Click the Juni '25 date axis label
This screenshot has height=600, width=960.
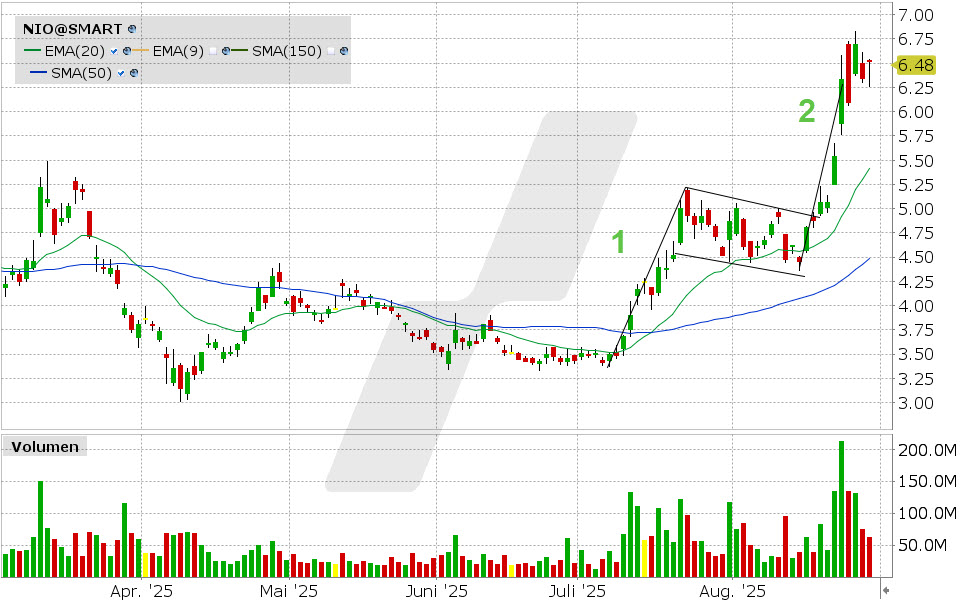click(x=437, y=591)
